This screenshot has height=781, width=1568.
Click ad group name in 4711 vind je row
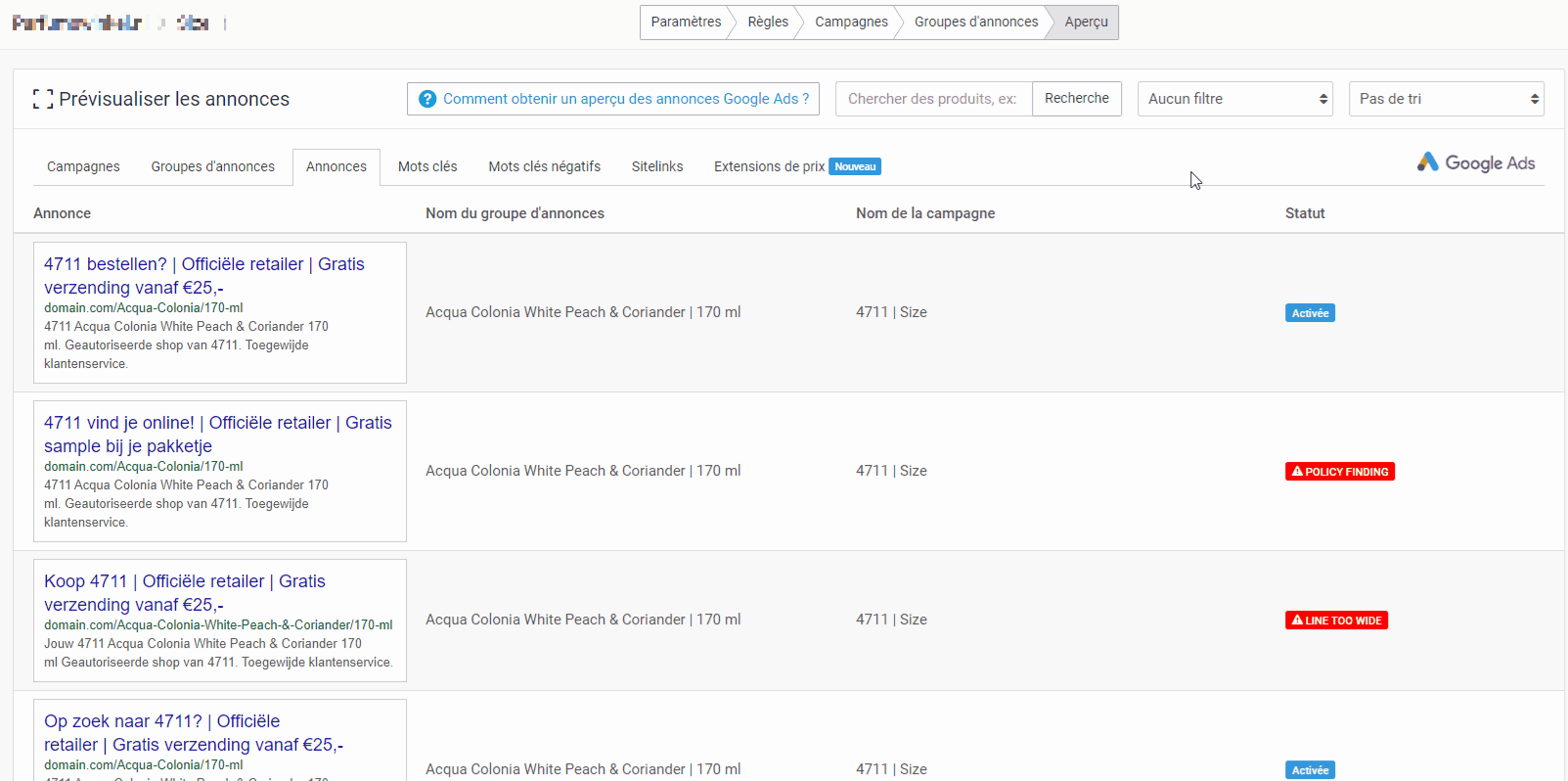click(583, 471)
